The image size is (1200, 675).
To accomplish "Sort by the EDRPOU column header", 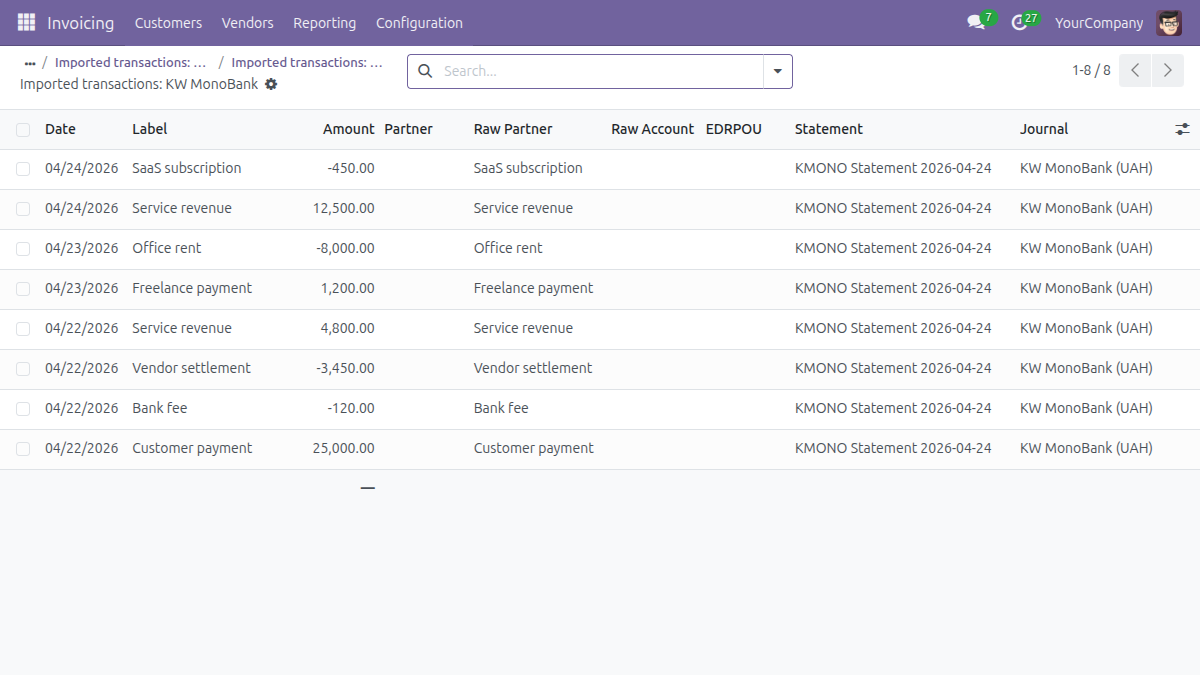I will point(734,129).
